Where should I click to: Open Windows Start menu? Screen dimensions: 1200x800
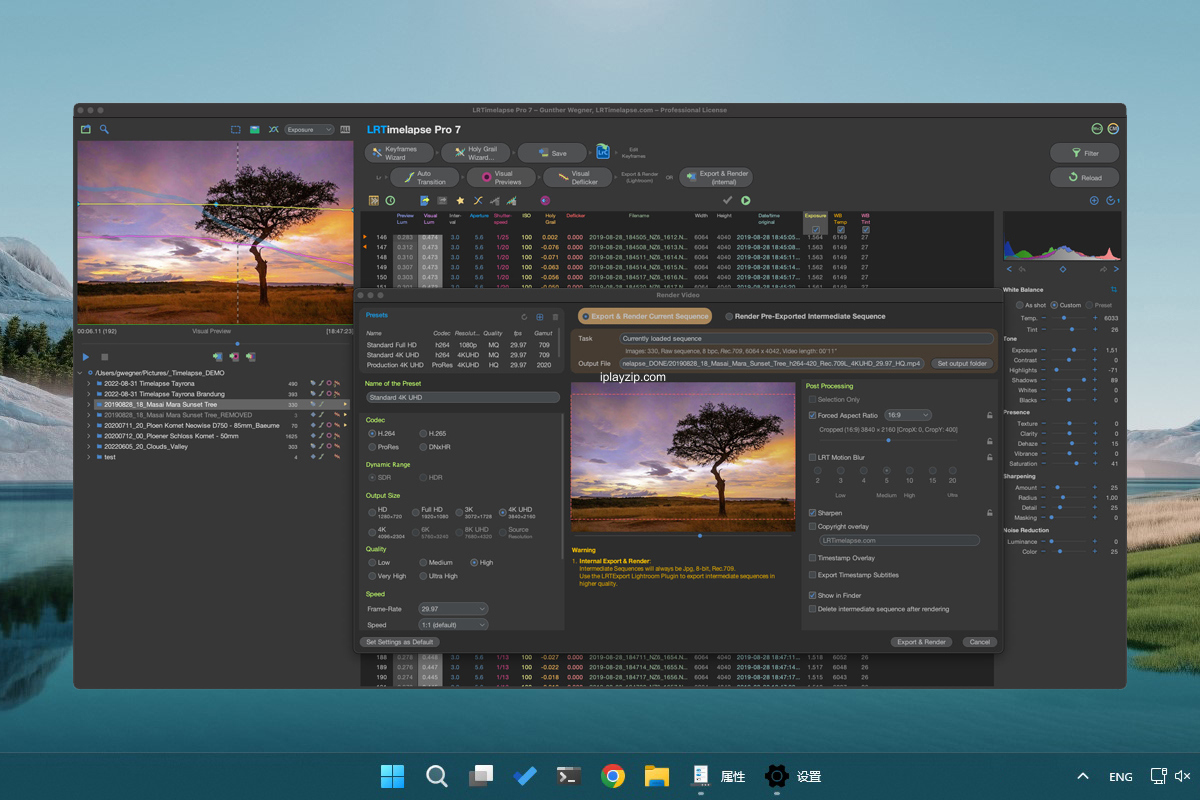(393, 776)
